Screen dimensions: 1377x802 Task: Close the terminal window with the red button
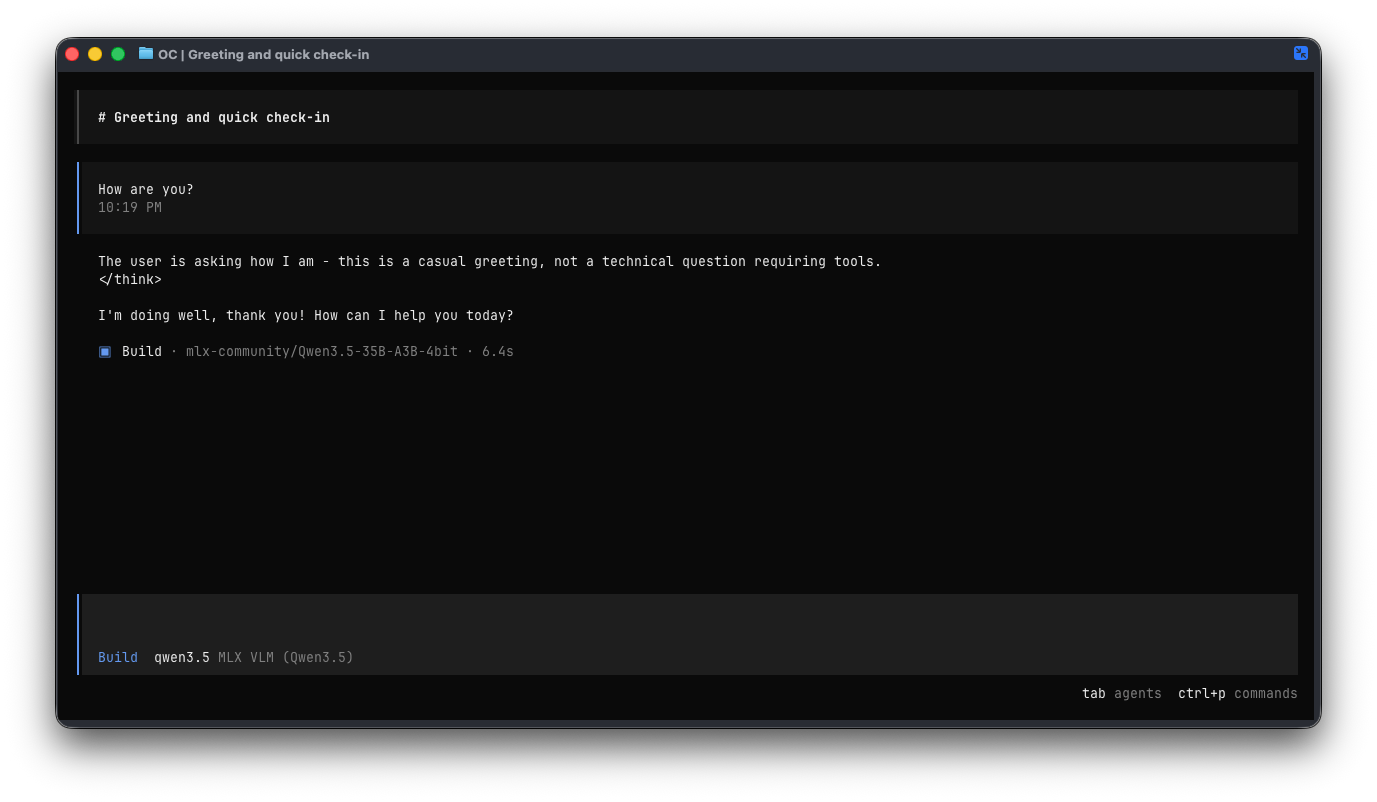(72, 54)
